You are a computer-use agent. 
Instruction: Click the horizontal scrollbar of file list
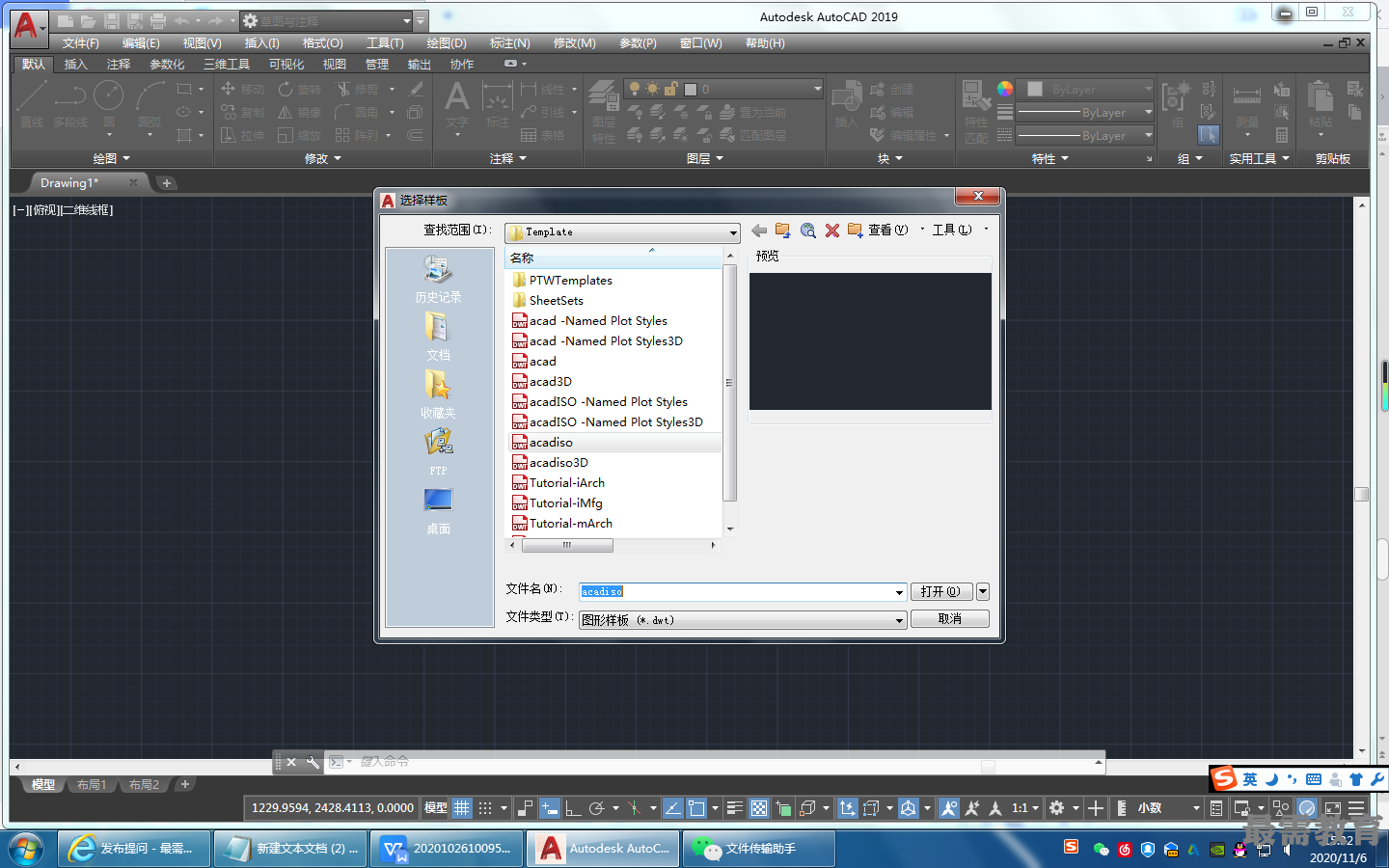[x=567, y=545]
